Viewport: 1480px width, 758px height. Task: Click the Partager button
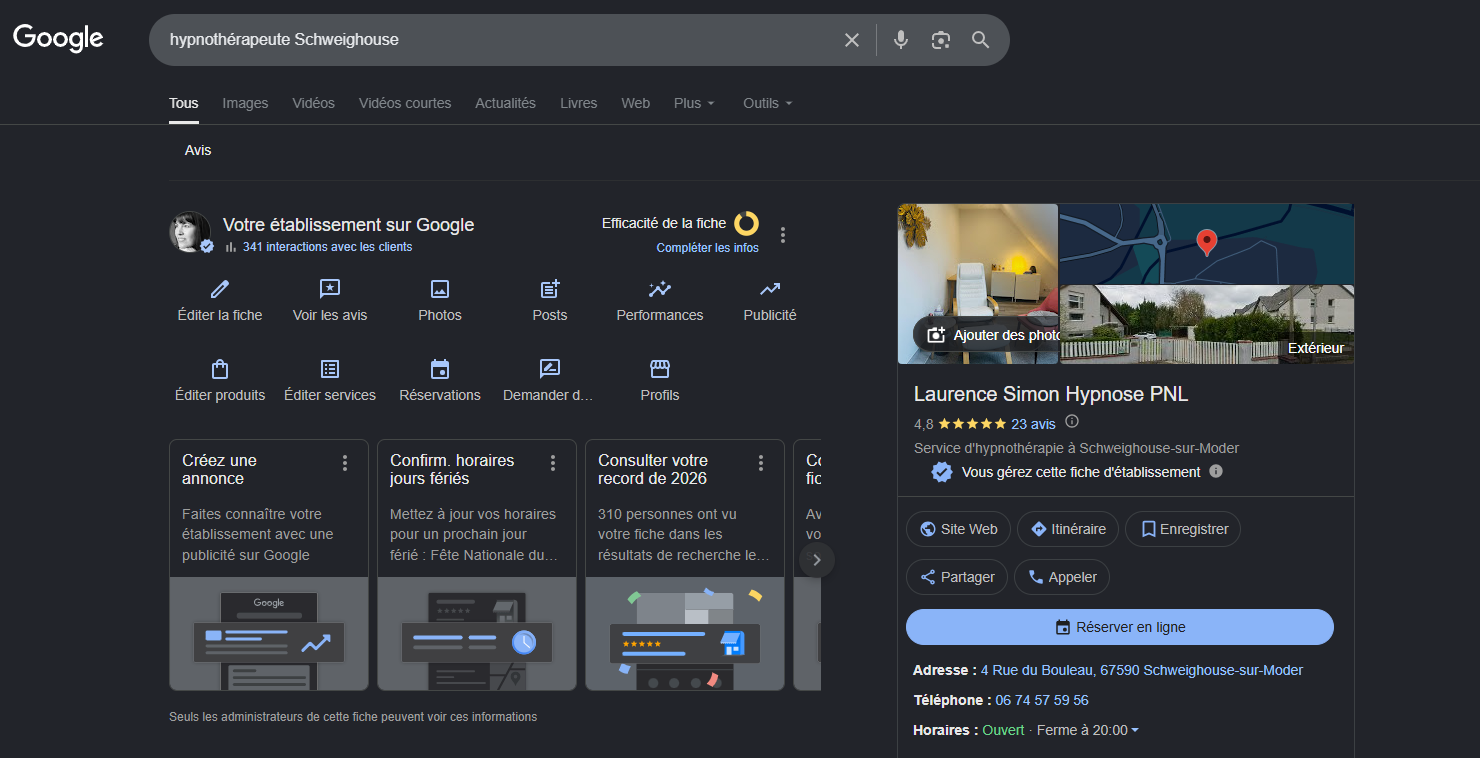pyautogui.click(x=957, y=577)
